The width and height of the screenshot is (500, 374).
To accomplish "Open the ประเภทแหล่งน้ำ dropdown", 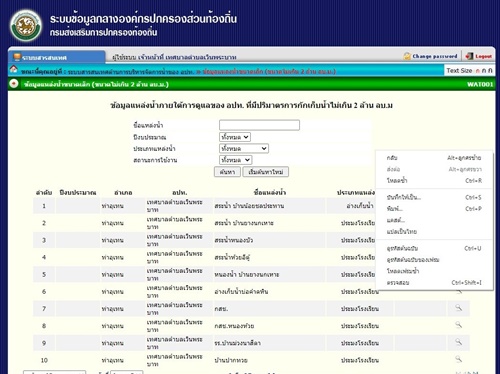I will pyautogui.click(x=244, y=148).
